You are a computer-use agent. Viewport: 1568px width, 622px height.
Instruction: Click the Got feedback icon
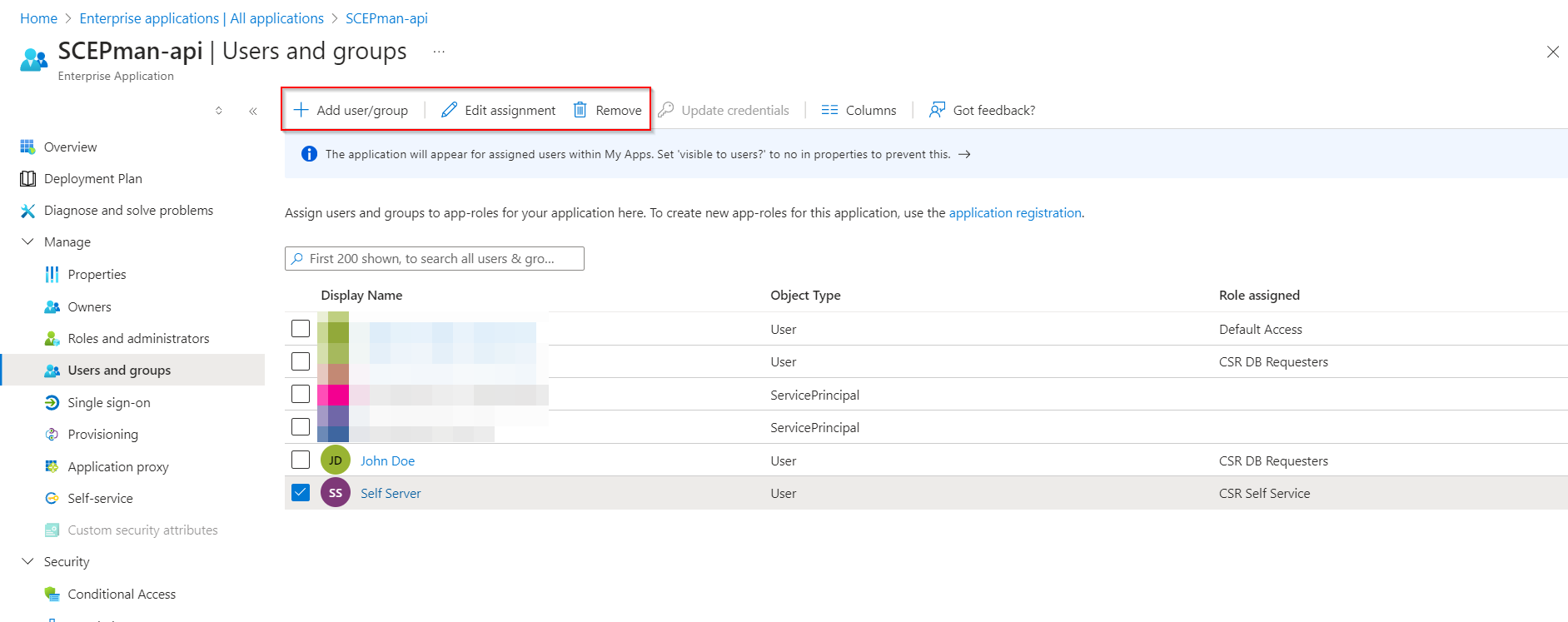click(x=937, y=110)
